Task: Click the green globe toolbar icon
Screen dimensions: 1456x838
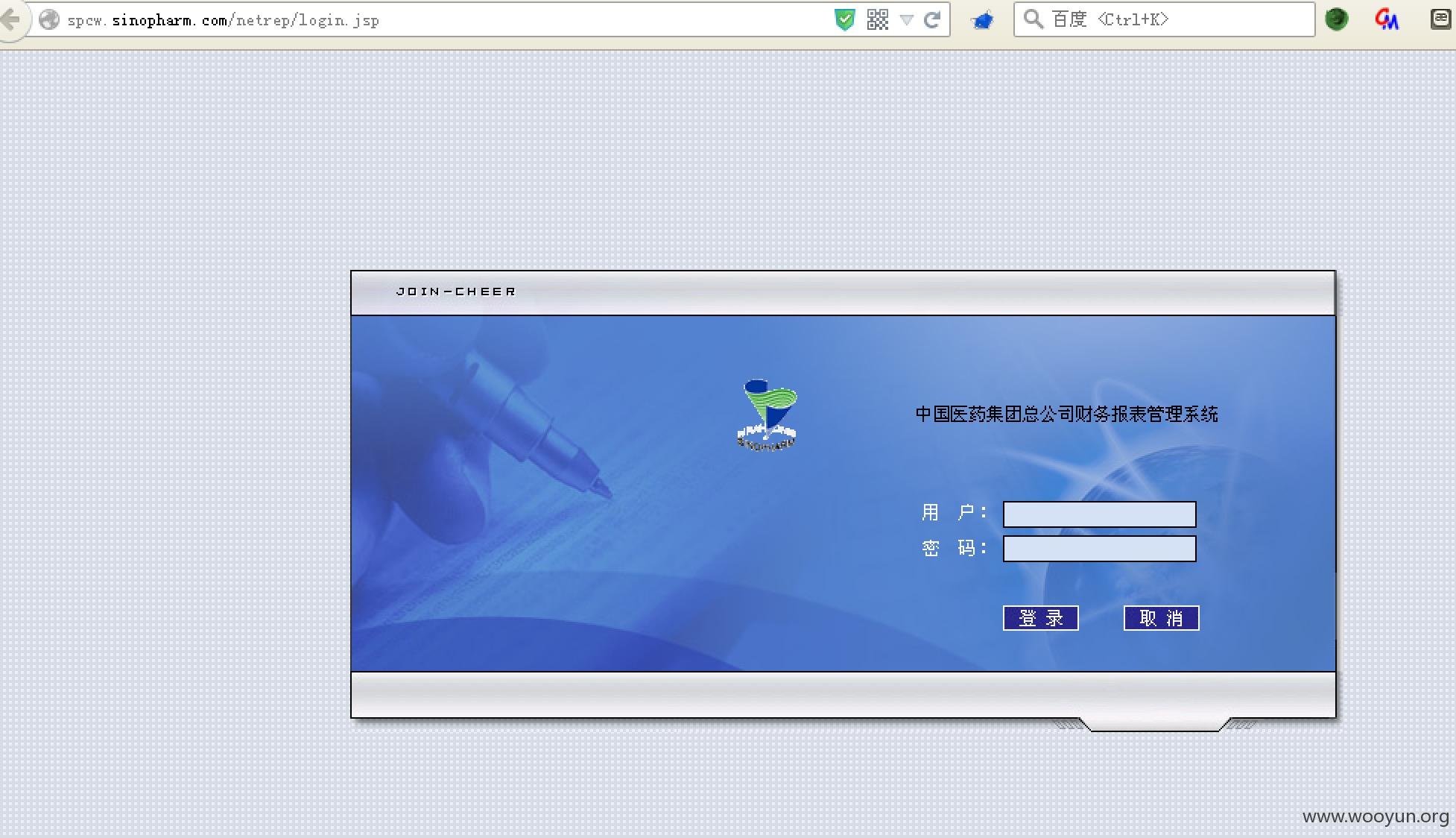Action: 1337,19
